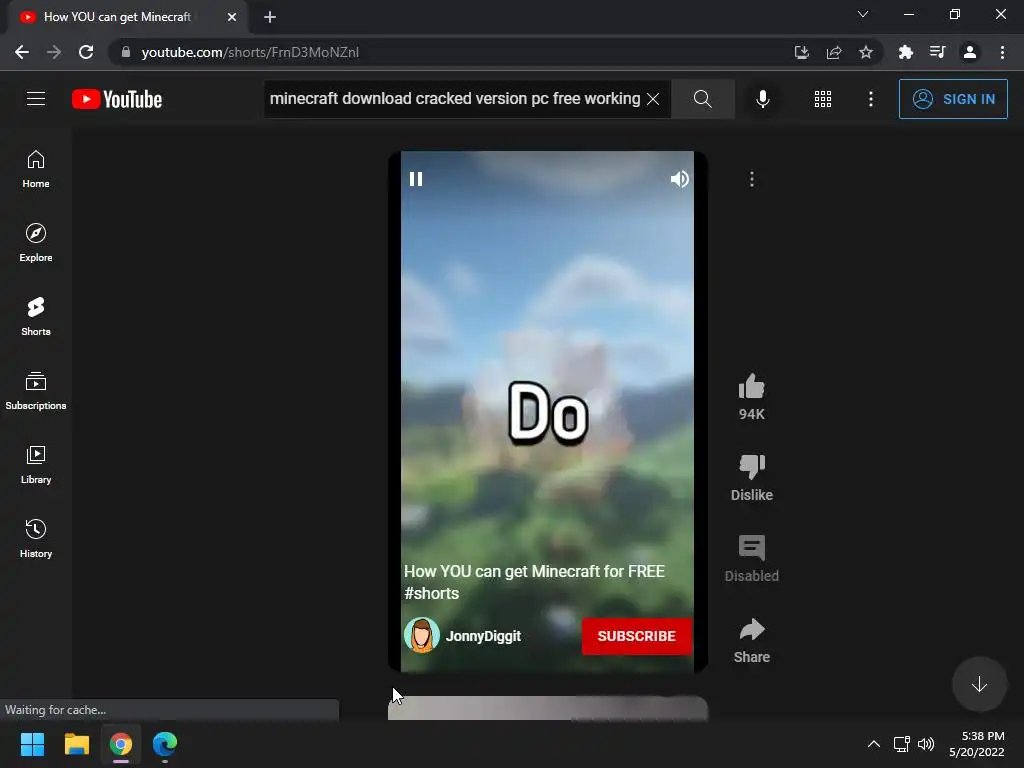Image resolution: width=1024 pixels, height=768 pixels.
Task: Dislike the short with thumbs down
Action: [x=752, y=468]
